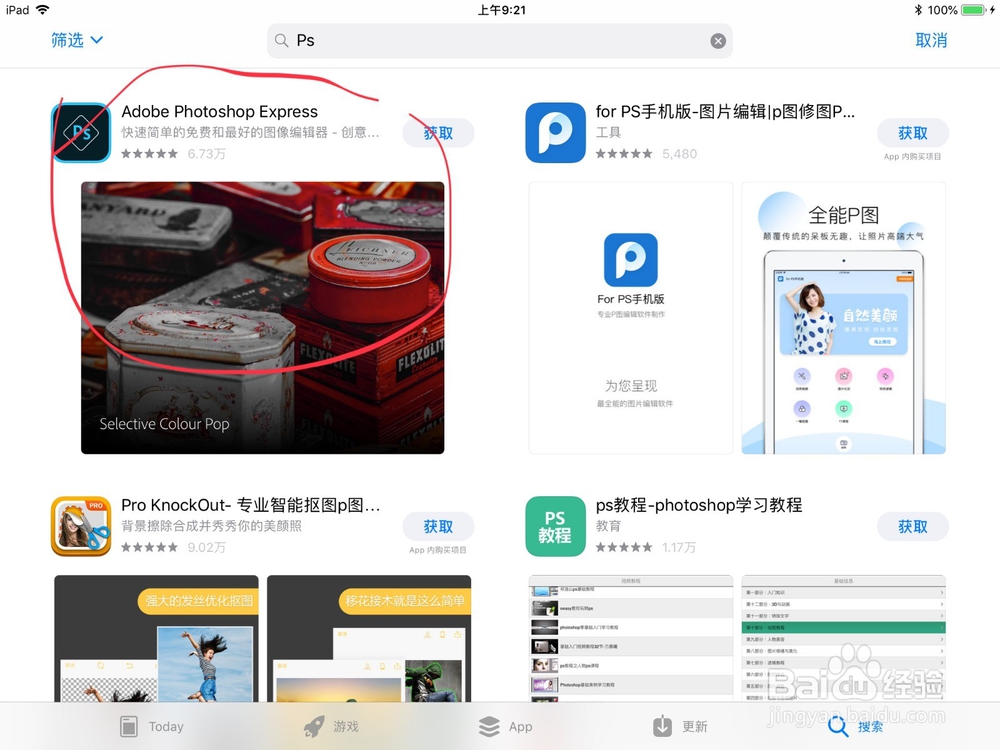This screenshot has width=1000, height=750.
Task: Open the Selective Colour Pop preview image
Action: click(x=263, y=318)
